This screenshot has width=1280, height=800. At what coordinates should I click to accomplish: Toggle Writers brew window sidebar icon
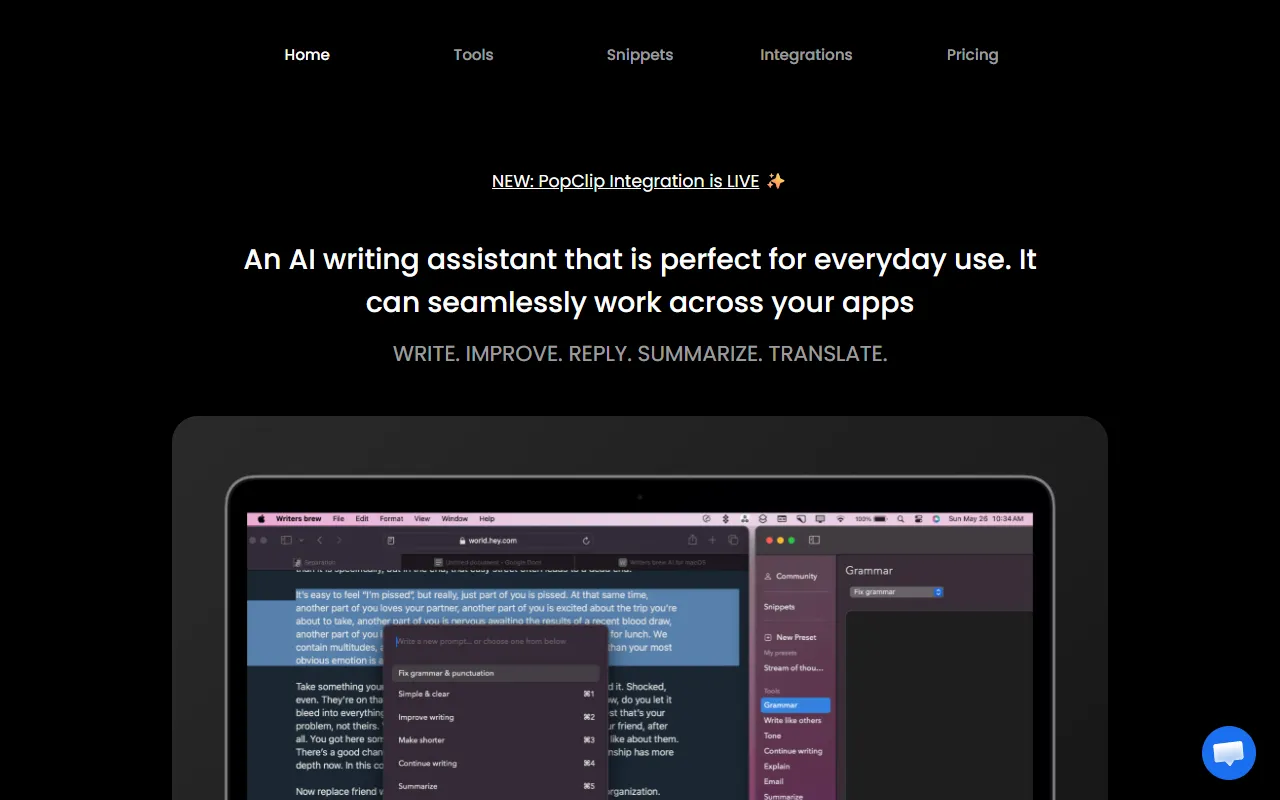point(814,540)
